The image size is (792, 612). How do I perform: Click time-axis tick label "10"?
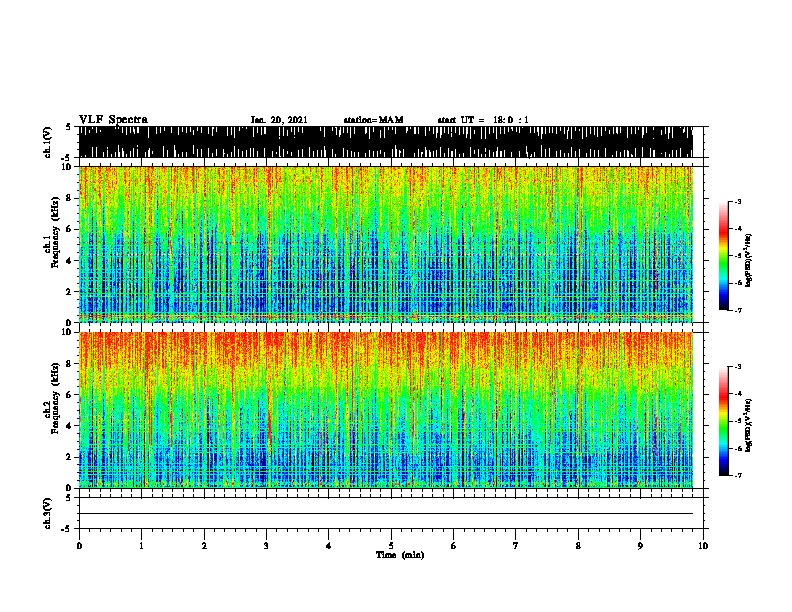pyautogui.click(x=703, y=546)
